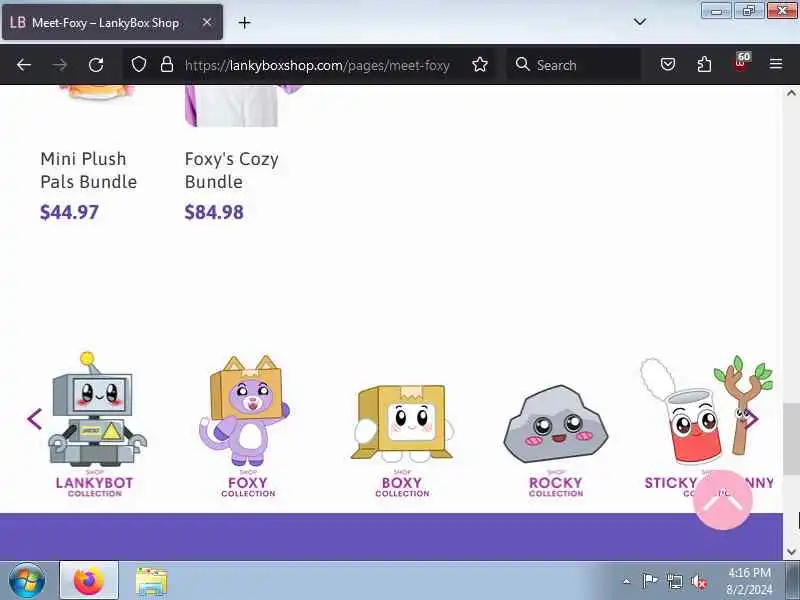Go back to the previous page
This screenshot has width=800, height=600.
24,65
